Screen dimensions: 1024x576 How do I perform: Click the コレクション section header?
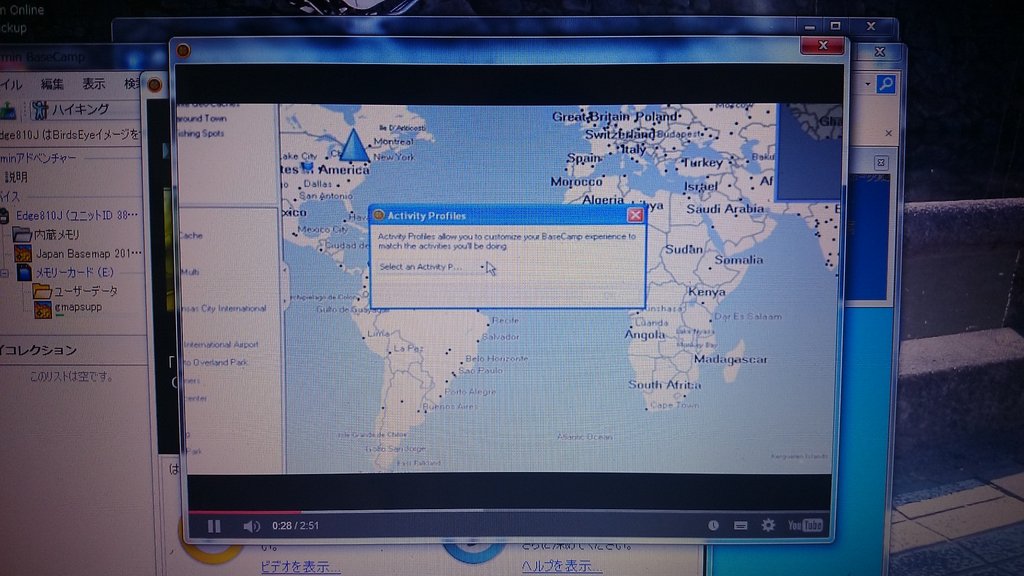[39, 350]
